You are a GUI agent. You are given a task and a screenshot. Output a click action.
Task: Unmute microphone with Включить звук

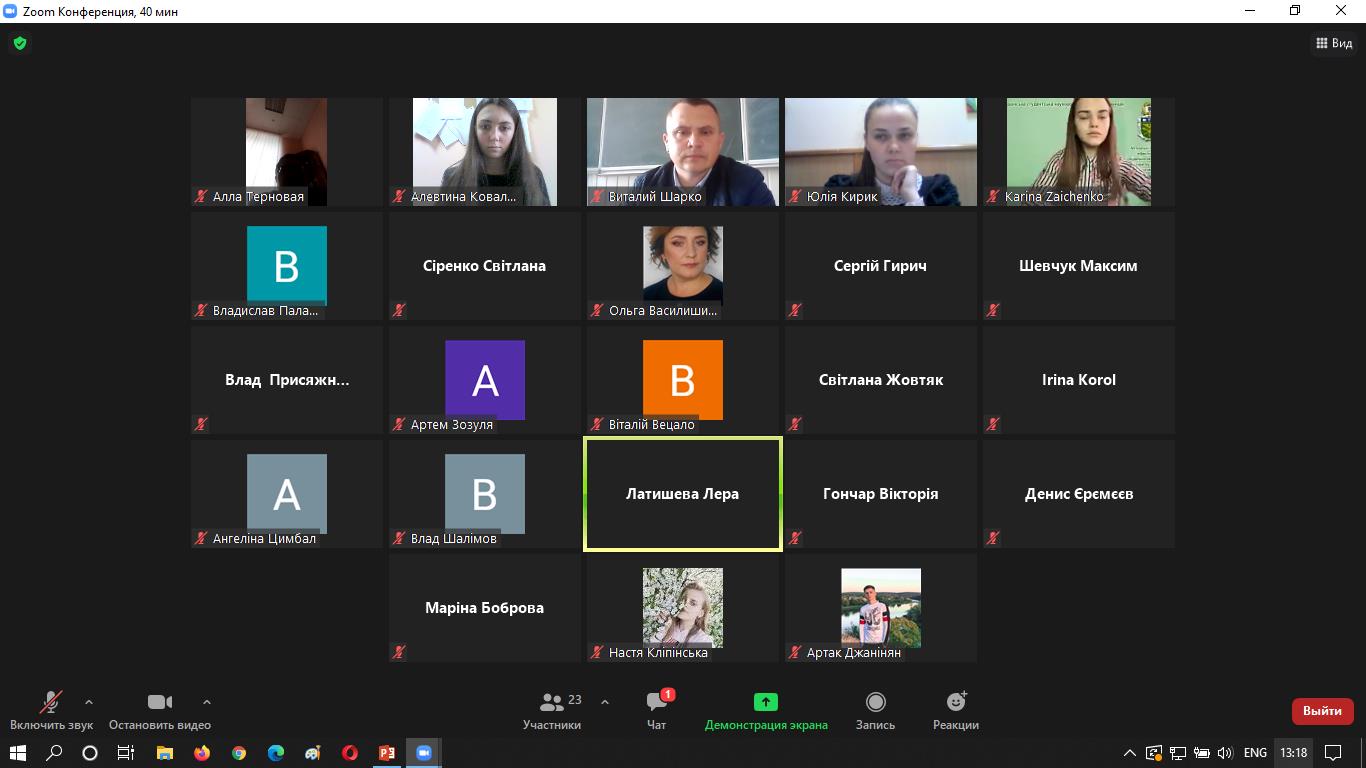click(x=51, y=710)
